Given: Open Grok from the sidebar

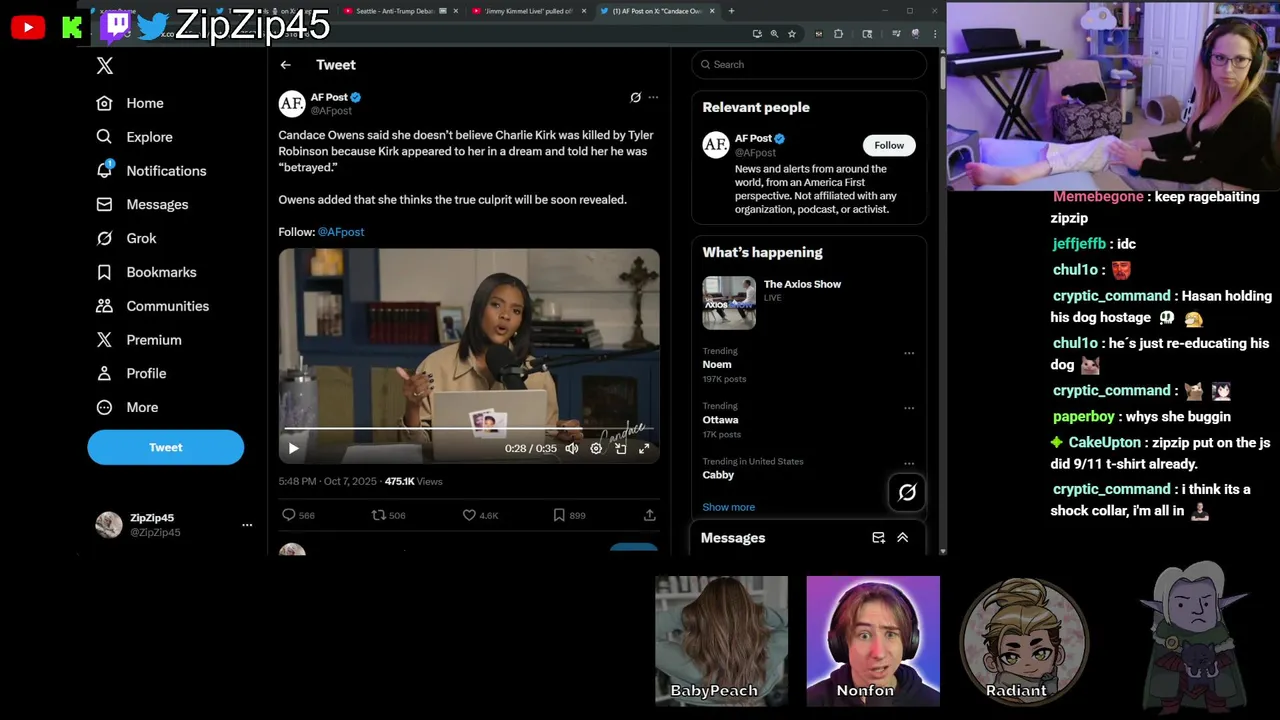Looking at the screenshot, I should tap(126, 238).
